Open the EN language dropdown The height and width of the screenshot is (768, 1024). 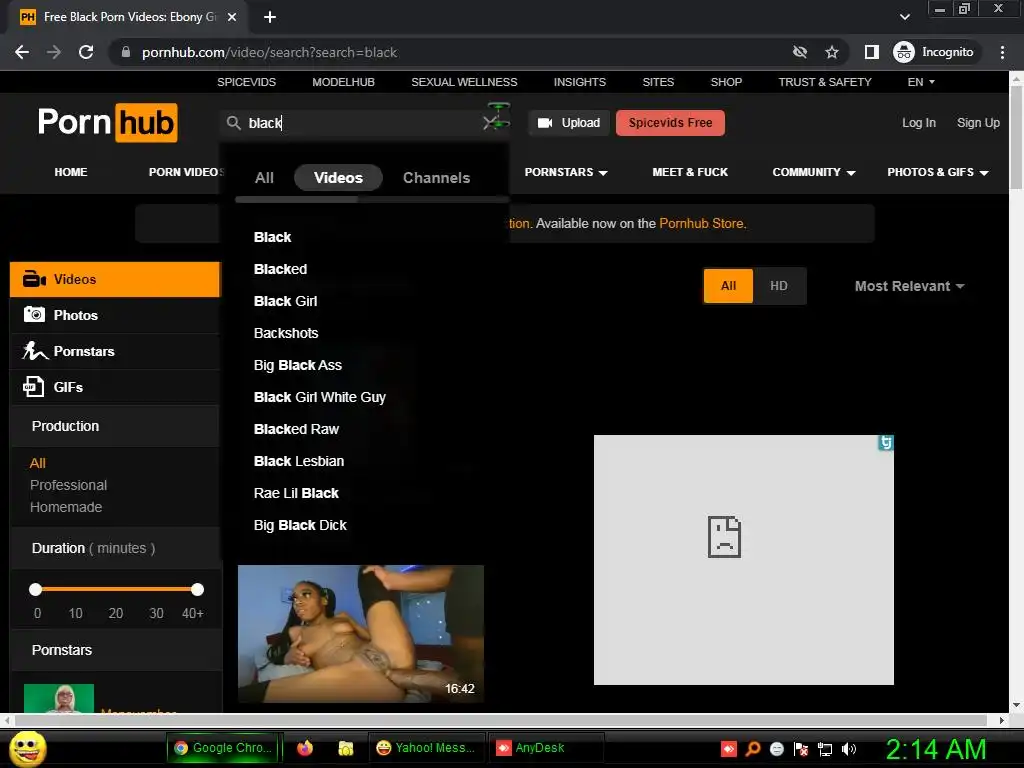pos(921,82)
